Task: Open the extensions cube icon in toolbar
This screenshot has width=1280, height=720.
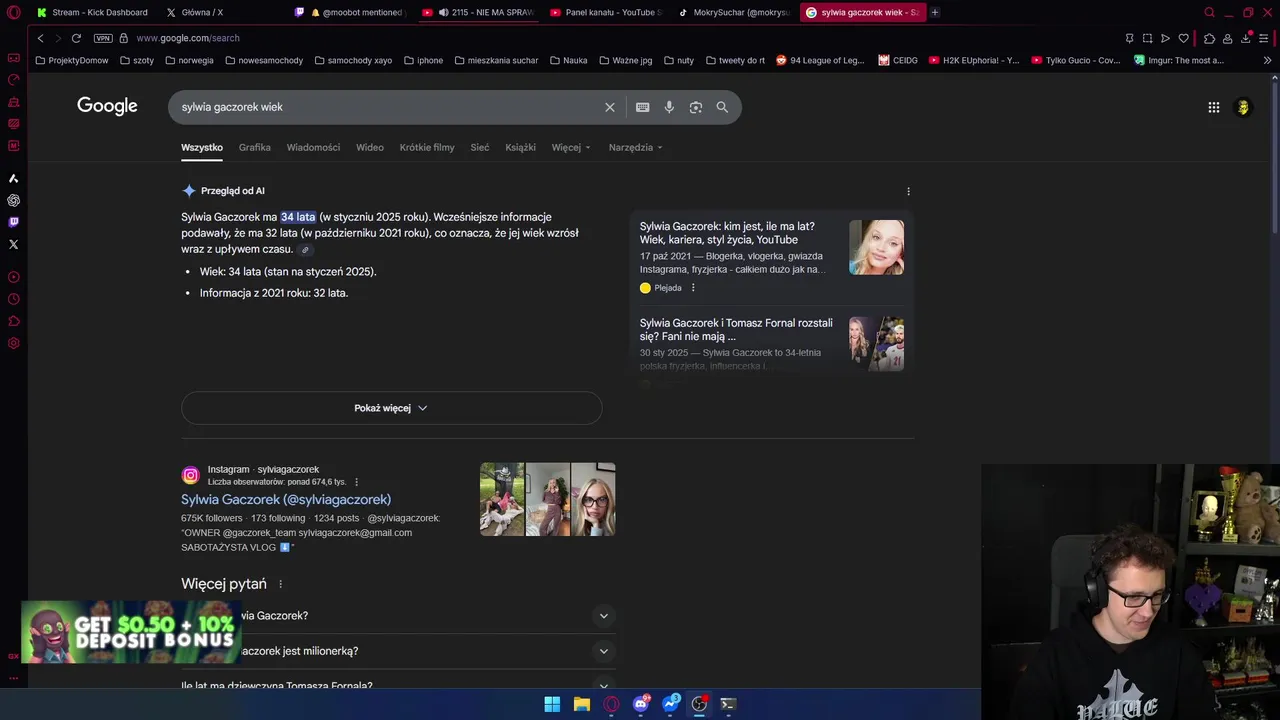Action: [x=1209, y=38]
